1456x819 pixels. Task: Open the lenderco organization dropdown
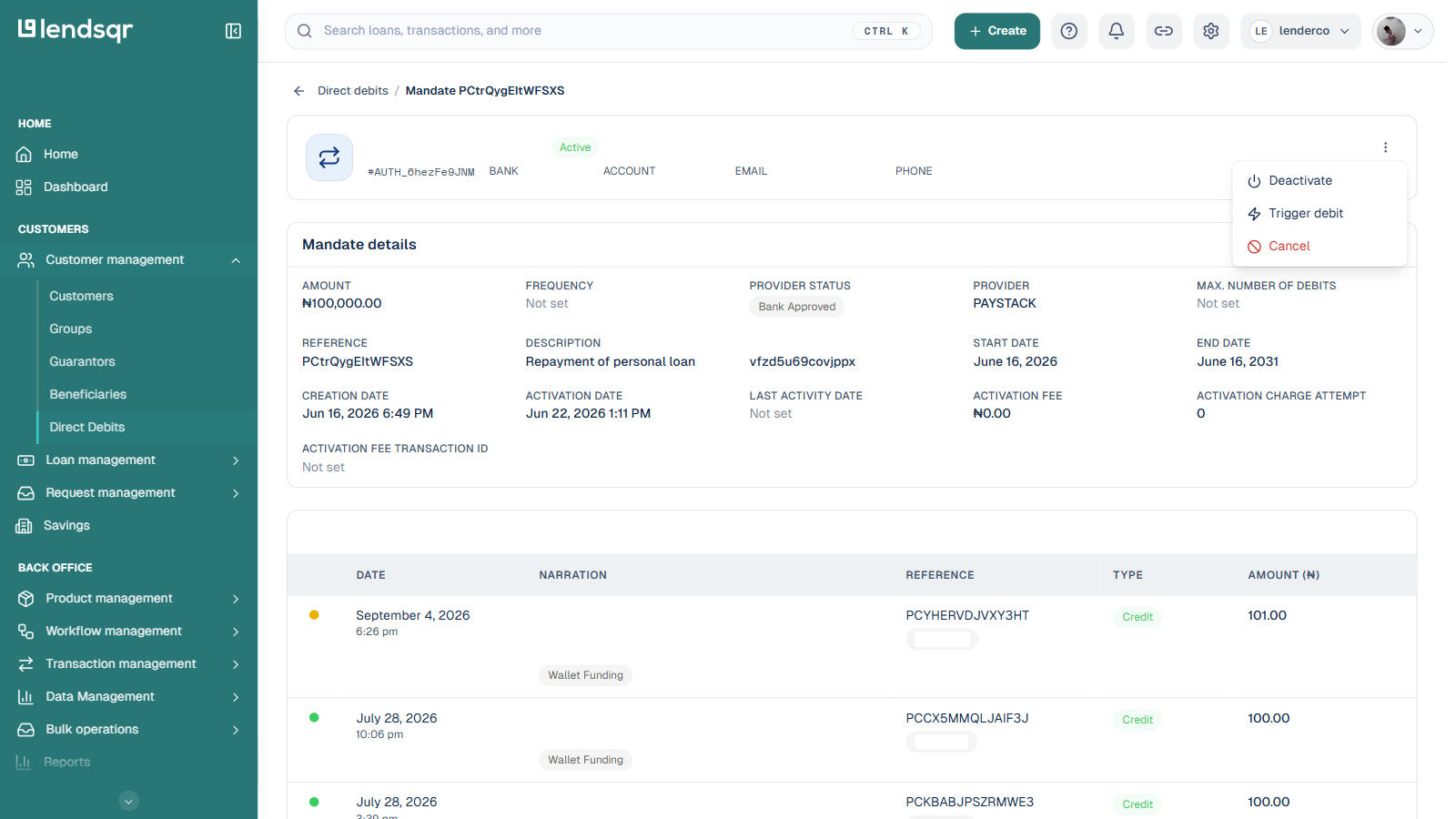[x=1300, y=31]
